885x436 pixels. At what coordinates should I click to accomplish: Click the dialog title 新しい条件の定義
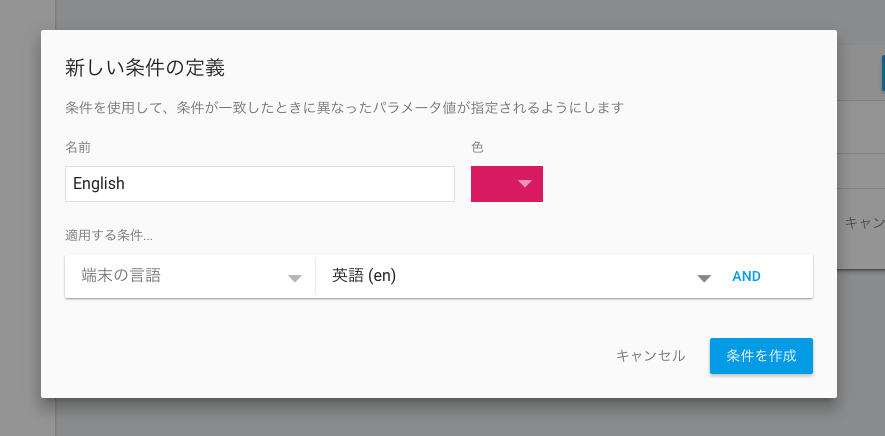pyautogui.click(x=145, y=68)
